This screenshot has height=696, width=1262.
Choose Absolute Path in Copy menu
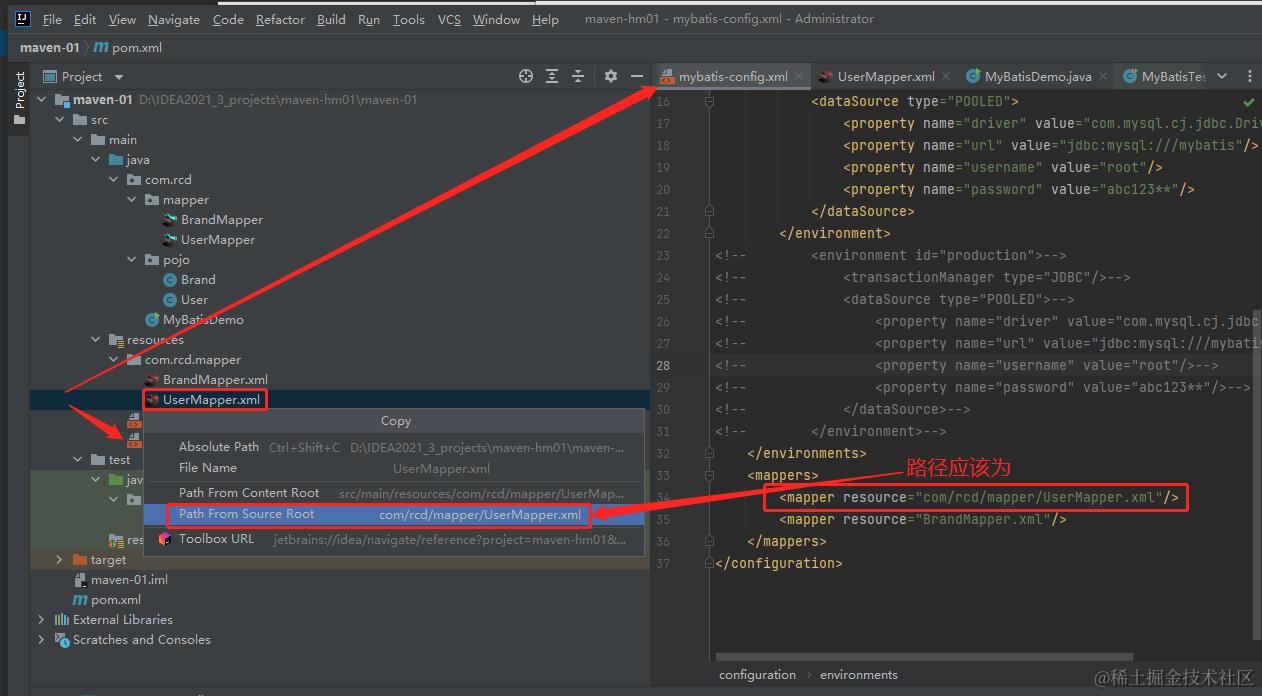tap(394, 447)
